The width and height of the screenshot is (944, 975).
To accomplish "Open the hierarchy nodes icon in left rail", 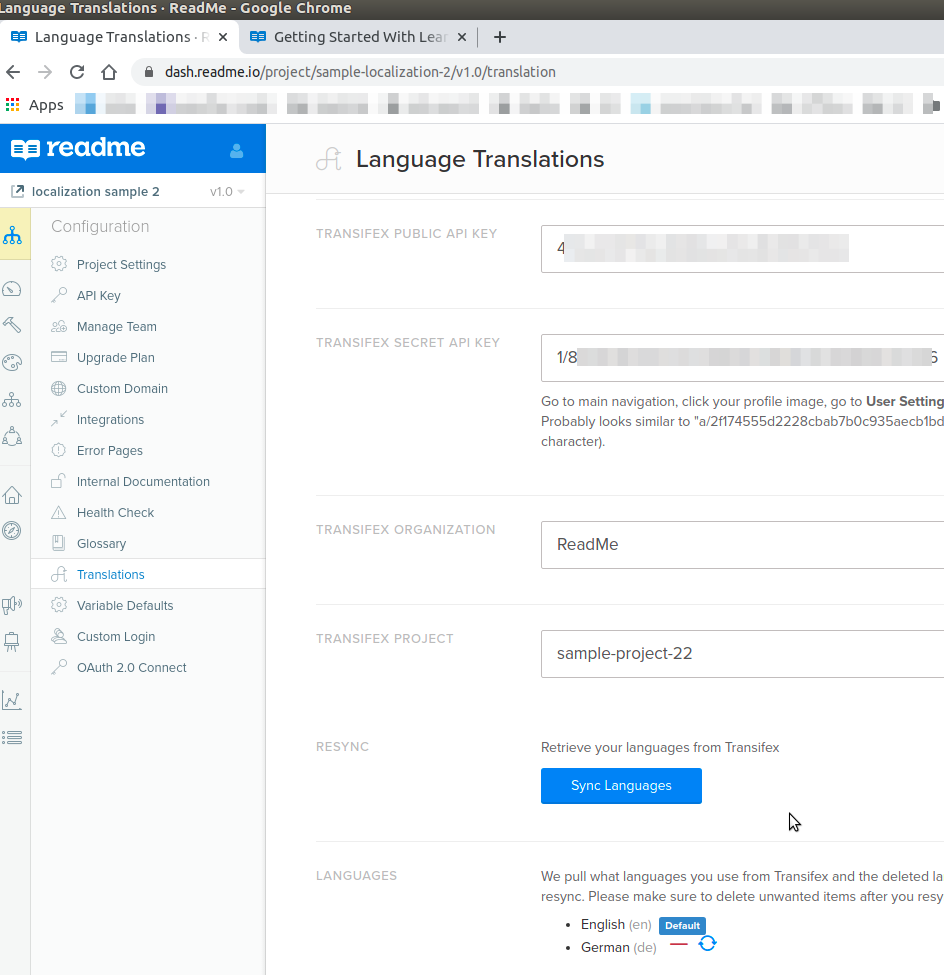I will (12, 399).
